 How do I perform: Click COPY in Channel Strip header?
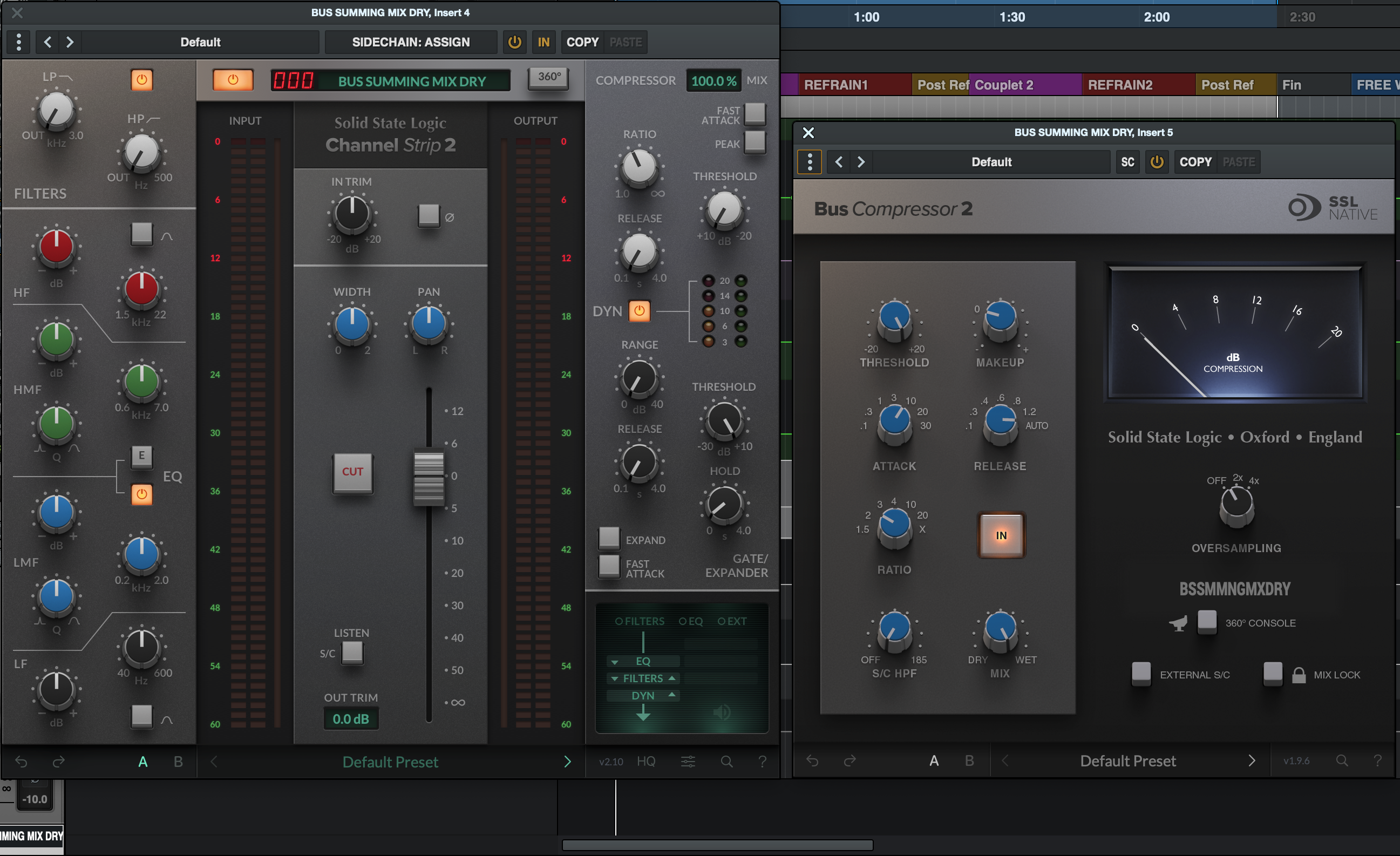[x=582, y=42]
